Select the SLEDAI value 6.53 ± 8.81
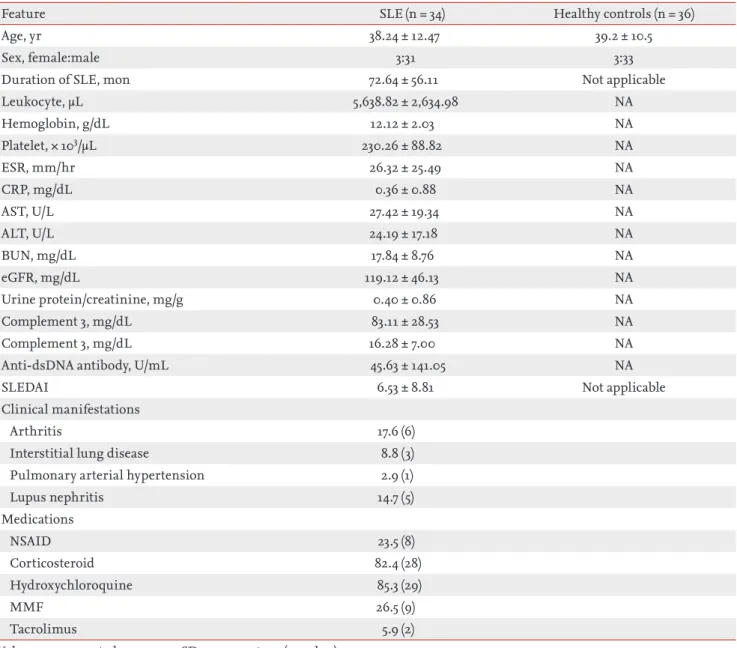 (405, 388)
